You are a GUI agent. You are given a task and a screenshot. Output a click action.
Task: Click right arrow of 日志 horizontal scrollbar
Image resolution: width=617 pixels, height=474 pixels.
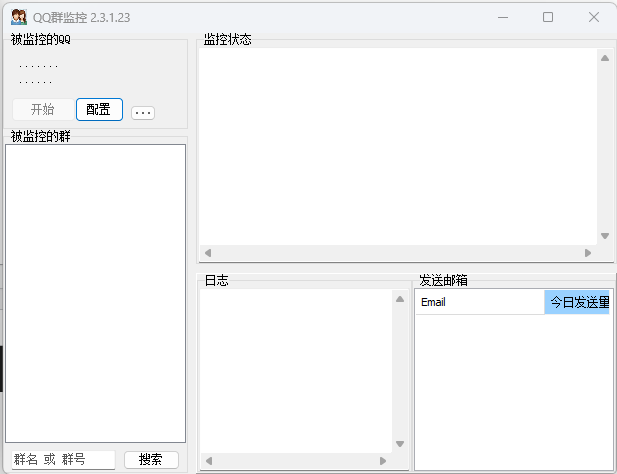[382, 461]
